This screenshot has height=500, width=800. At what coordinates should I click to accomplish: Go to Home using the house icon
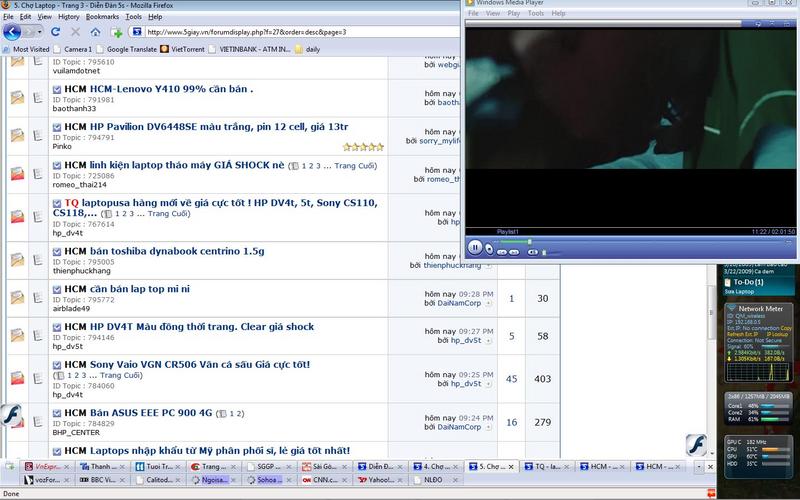pos(96,32)
